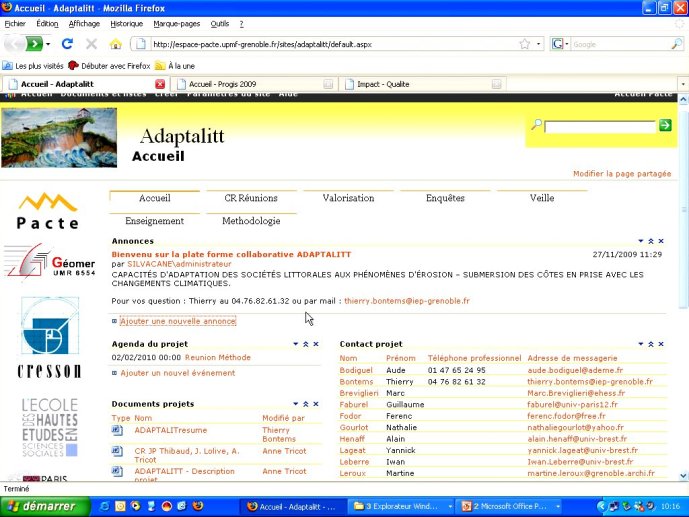Minimize the Documents projets web part
Viewport: 689px width, 517px height.
(306, 404)
